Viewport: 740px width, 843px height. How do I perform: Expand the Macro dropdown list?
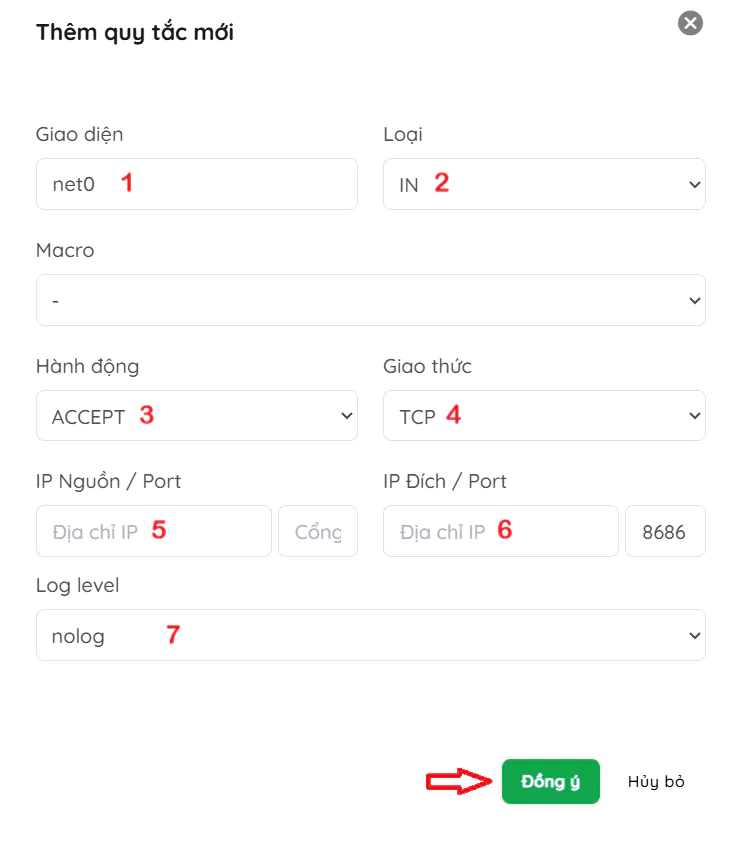tap(370, 300)
